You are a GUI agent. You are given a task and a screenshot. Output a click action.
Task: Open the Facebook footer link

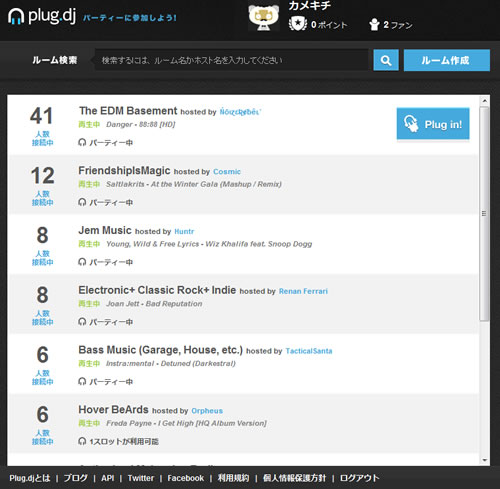click(185, 478)
